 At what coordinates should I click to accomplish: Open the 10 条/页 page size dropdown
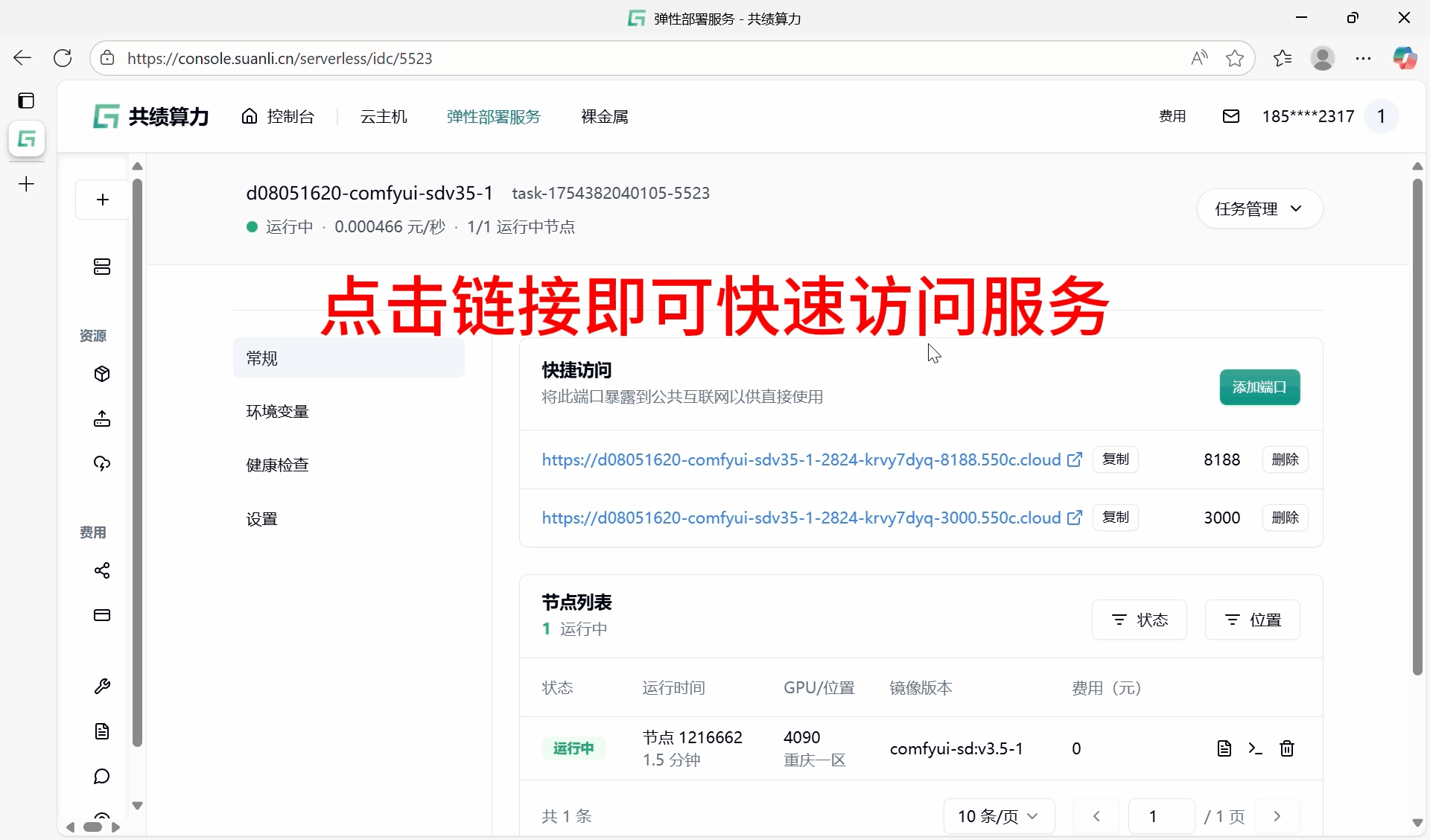pos(998,816)
